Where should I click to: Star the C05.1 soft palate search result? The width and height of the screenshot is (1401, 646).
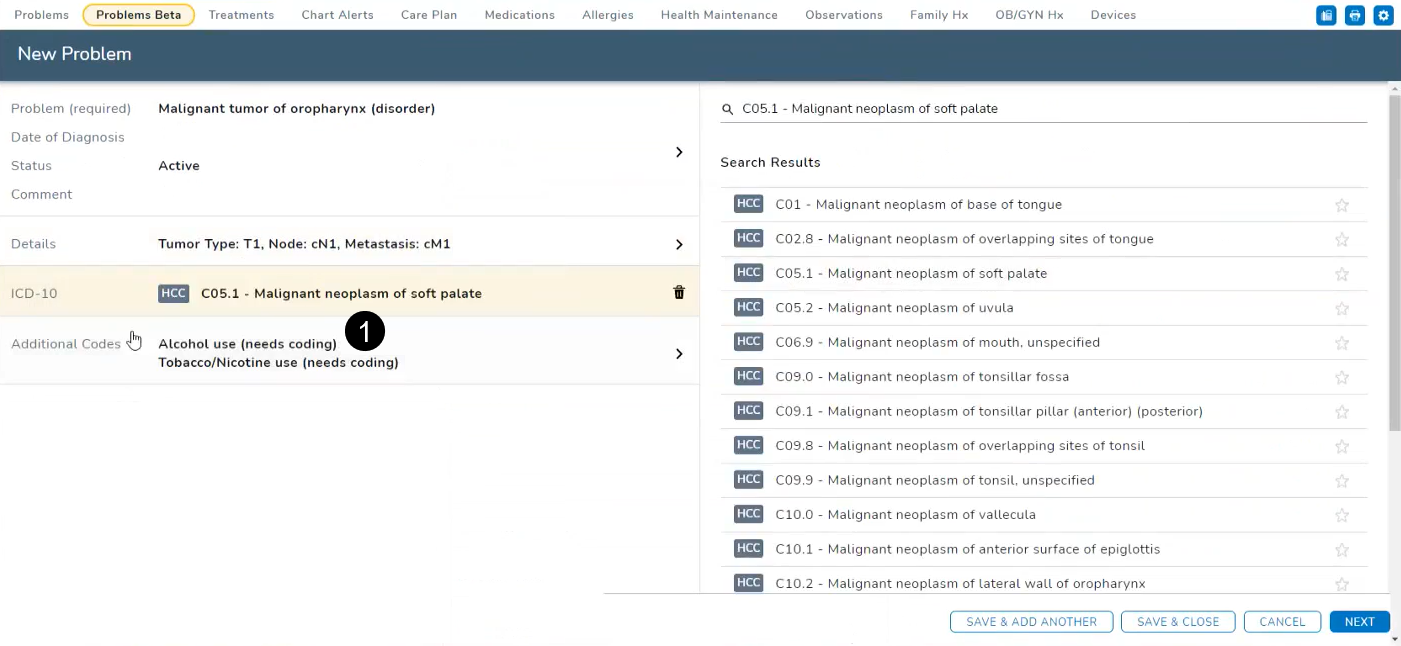[x=1342, y=274]
